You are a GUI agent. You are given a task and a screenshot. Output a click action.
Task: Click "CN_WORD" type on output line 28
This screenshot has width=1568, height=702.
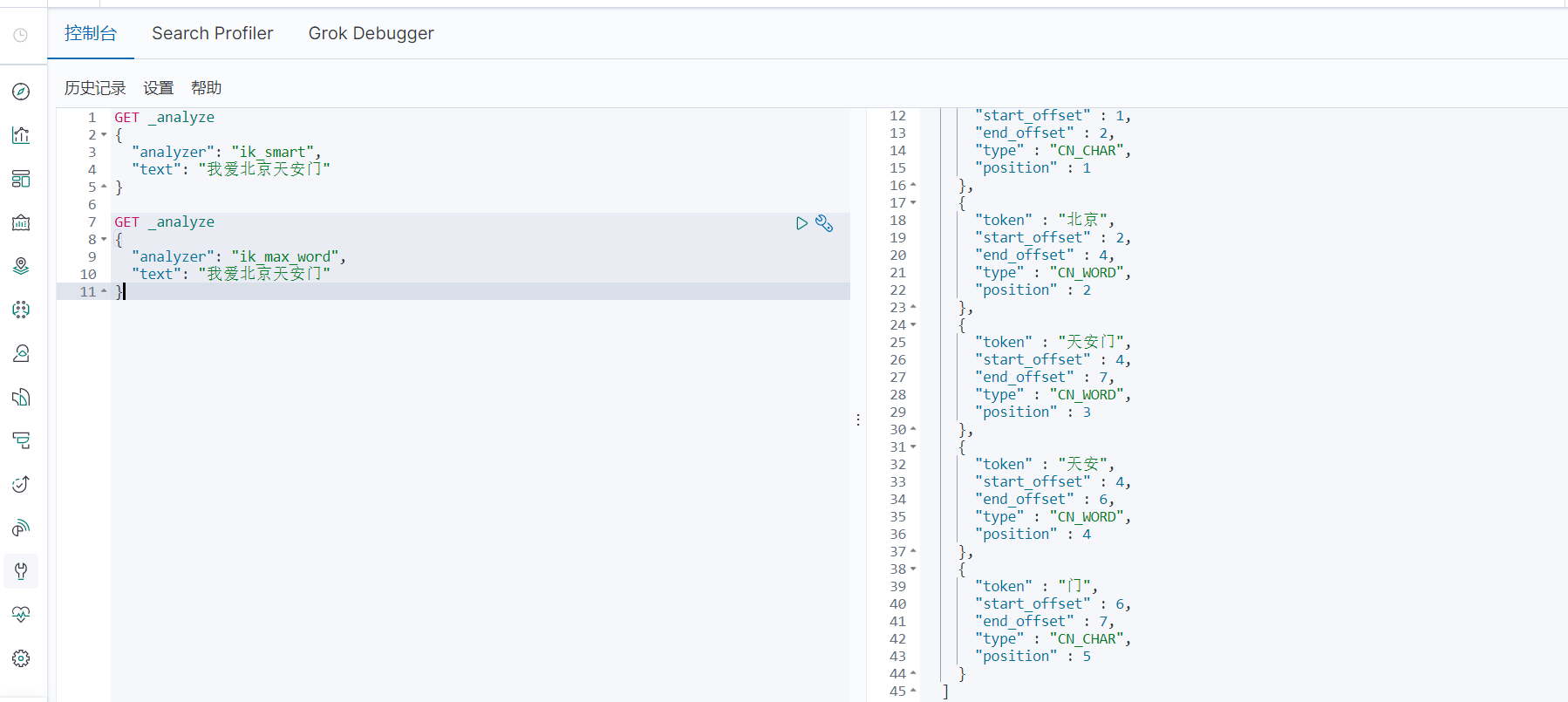tap(1087, 394)
